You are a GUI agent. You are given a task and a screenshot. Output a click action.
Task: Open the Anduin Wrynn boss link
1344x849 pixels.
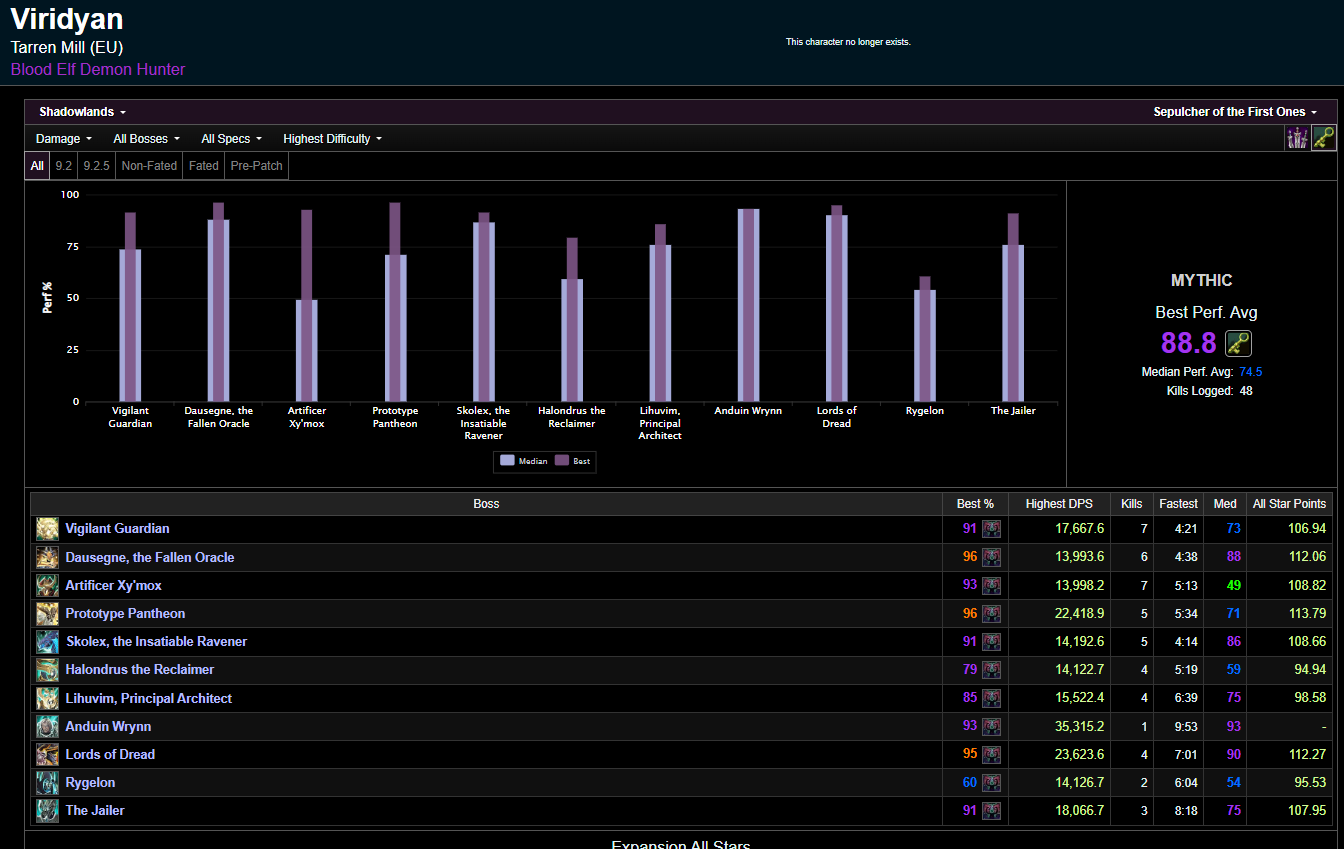point(108,726)
